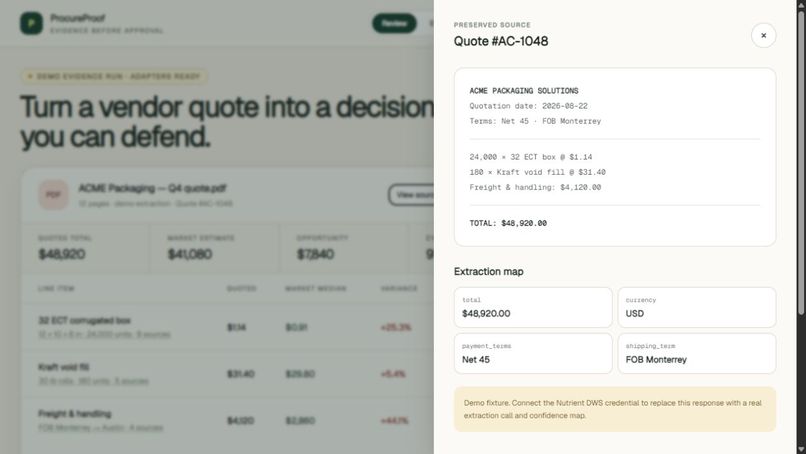Click the Freight & handling: $4,120.00 line

(535, 187)
